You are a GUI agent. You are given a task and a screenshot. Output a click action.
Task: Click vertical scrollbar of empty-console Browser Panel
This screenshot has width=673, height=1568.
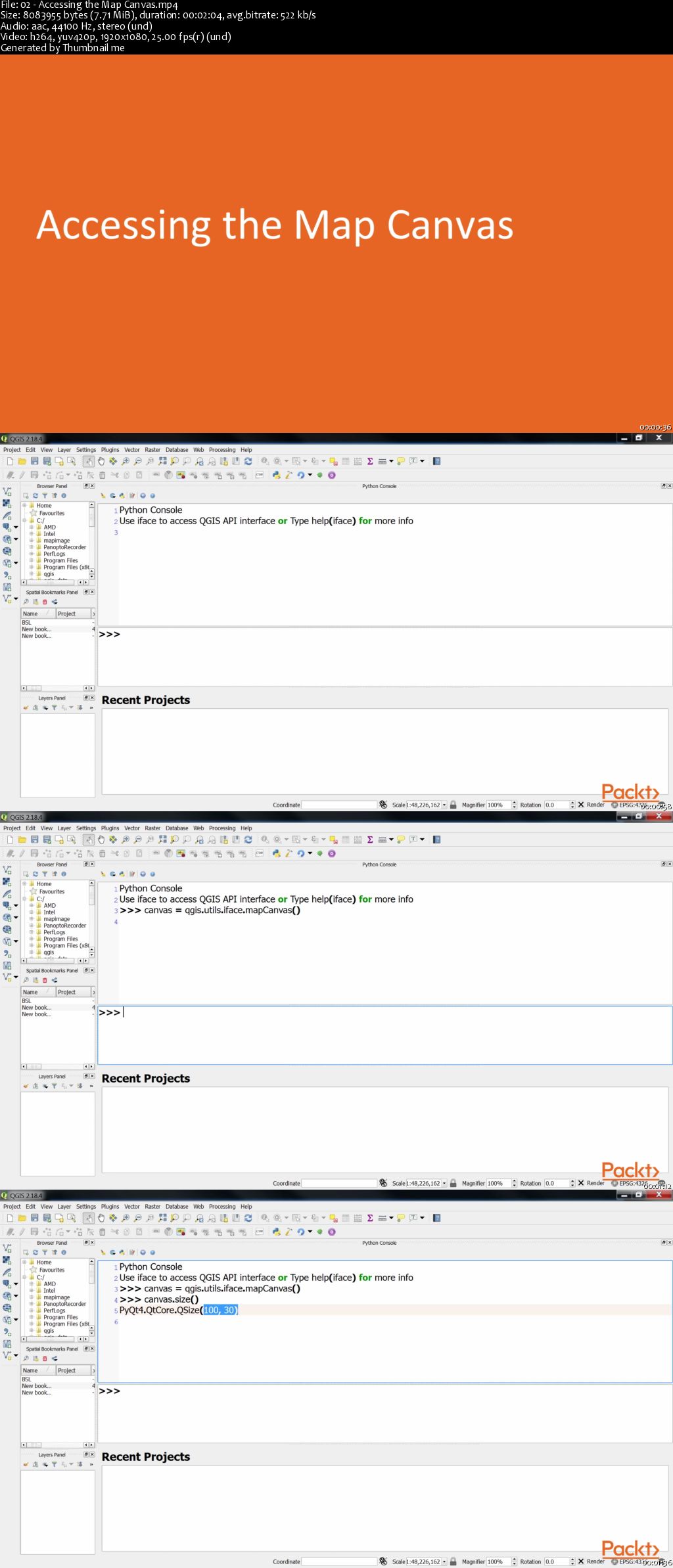91,541
